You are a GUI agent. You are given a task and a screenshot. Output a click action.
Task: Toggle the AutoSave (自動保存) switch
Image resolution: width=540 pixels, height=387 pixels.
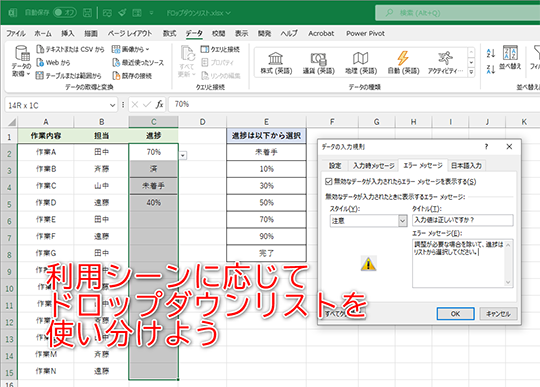coord(65,13)
